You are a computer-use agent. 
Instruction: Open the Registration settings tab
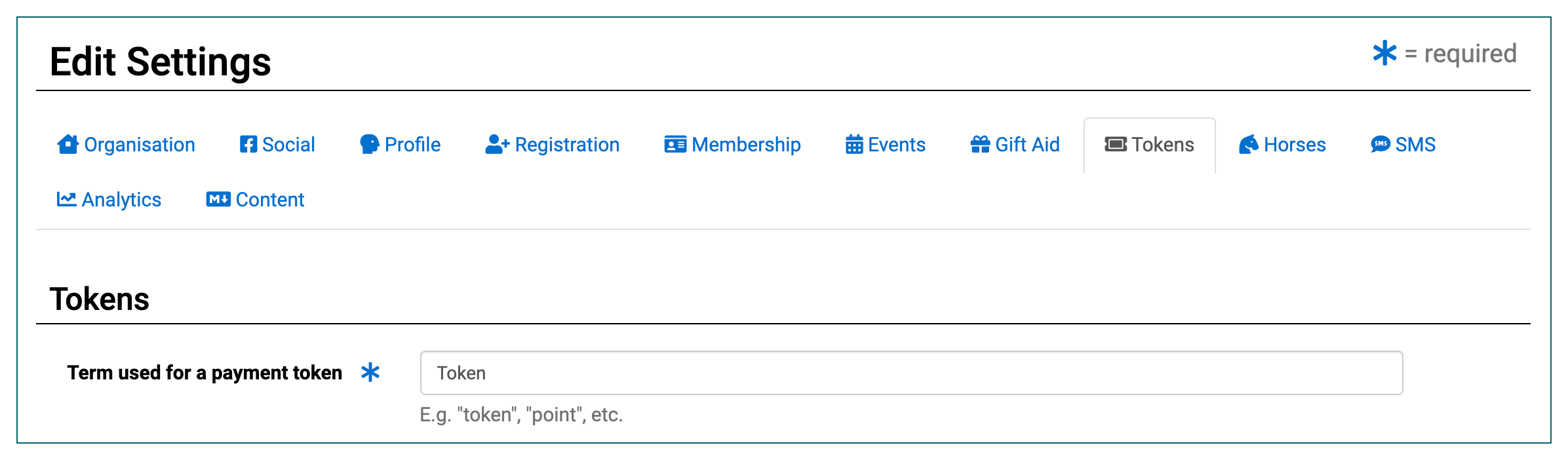click(x=566, y=145)
